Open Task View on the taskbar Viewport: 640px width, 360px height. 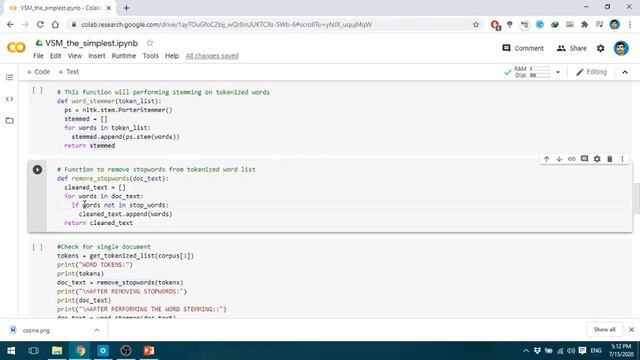tap(33, 351)
